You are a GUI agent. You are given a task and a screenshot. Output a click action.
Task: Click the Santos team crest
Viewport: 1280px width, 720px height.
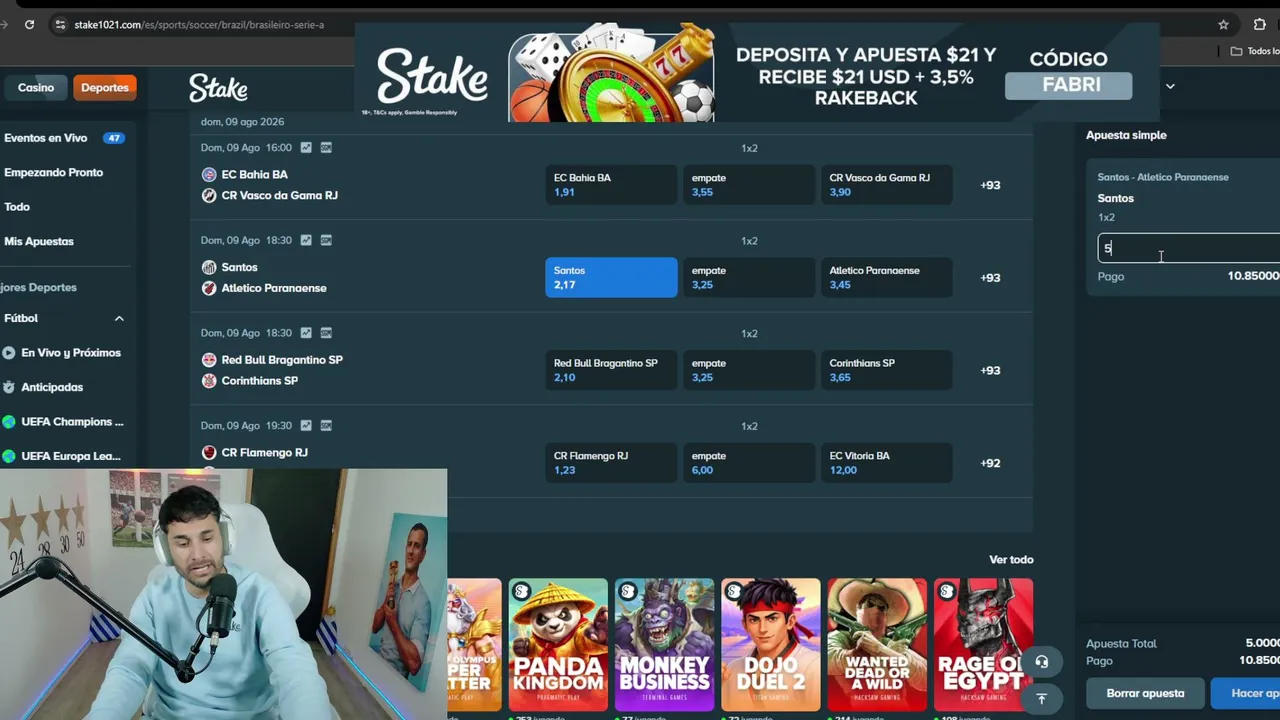coord(209,267)
